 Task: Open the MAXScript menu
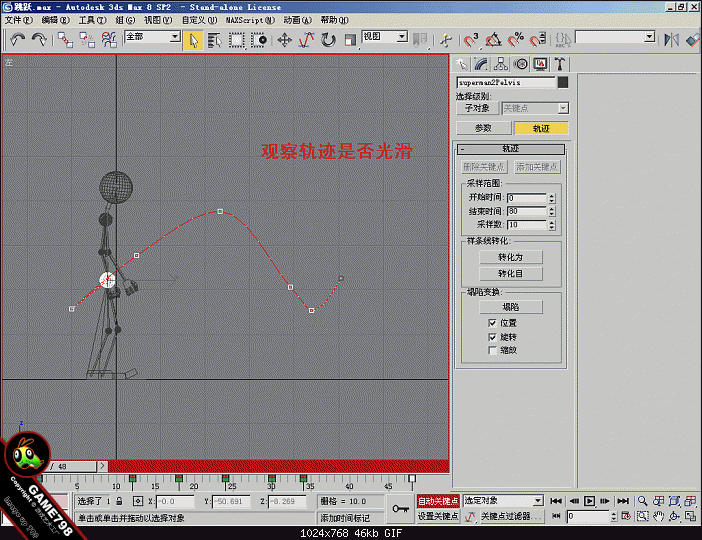(x=250, y=20)
